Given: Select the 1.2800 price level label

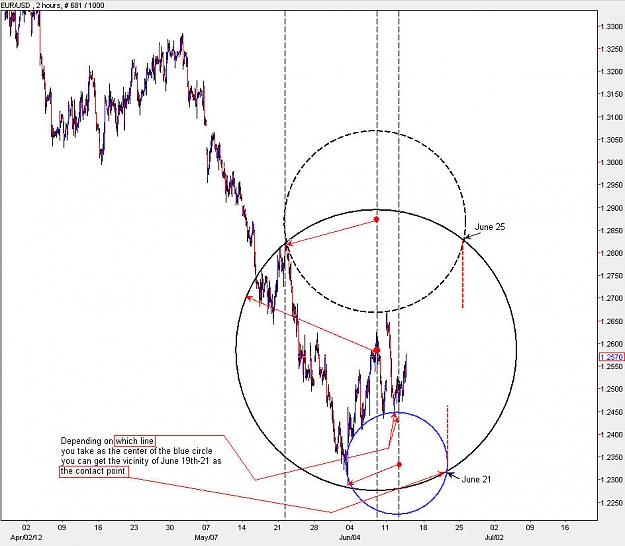Looking at the screenshot, I should pyautogui.click(x=612, y=253).
